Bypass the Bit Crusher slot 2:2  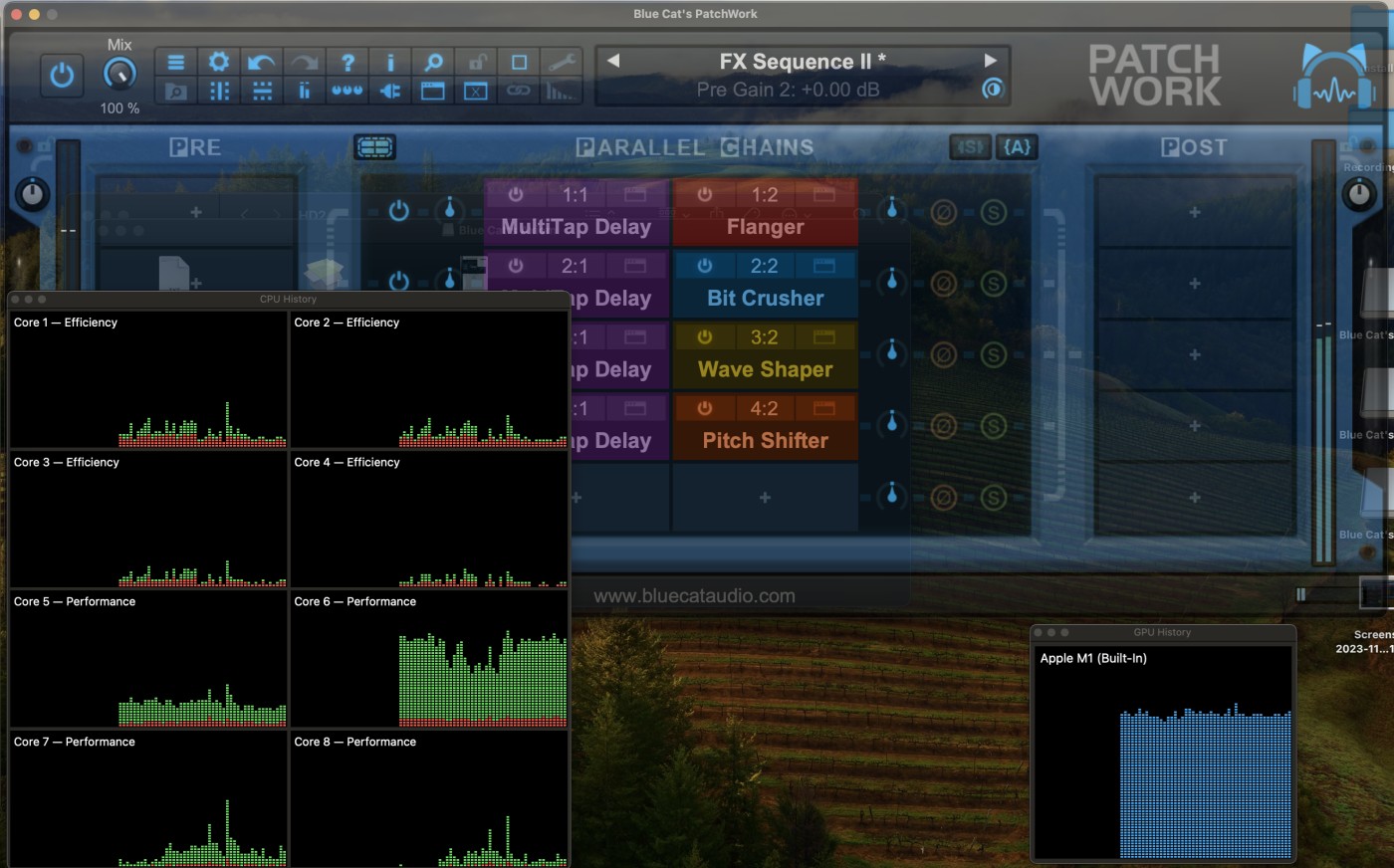pyautogui.click(x=705, y=266)
